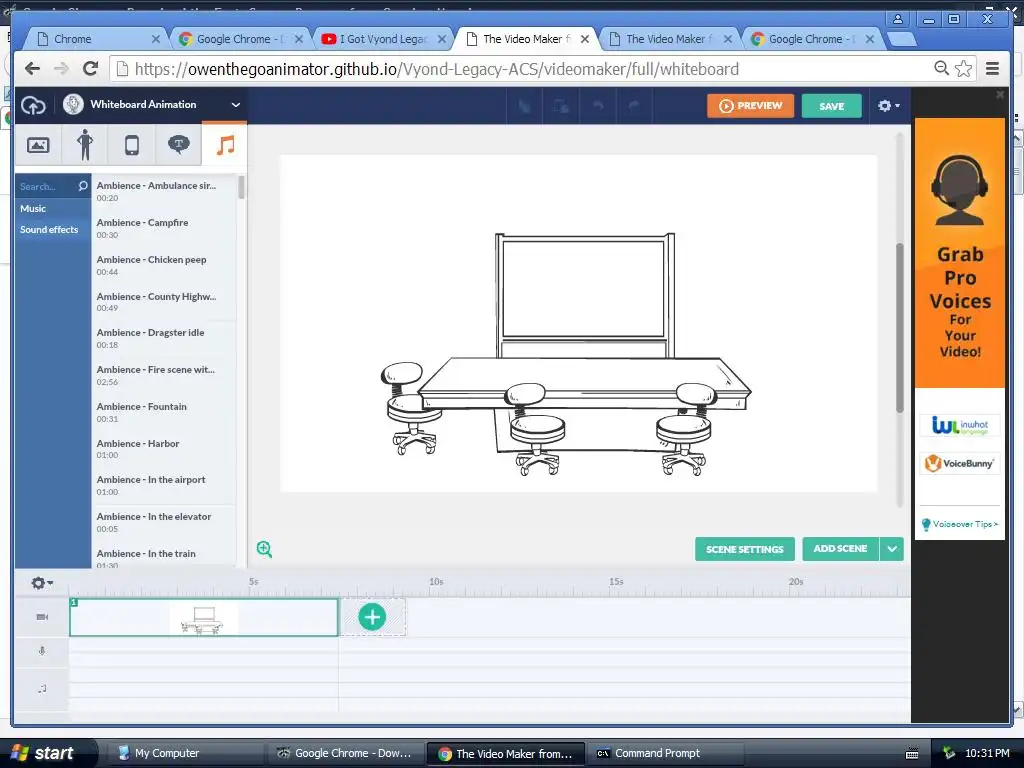
Task: Open the props phone tab
Action: click(x=132, y=145)
